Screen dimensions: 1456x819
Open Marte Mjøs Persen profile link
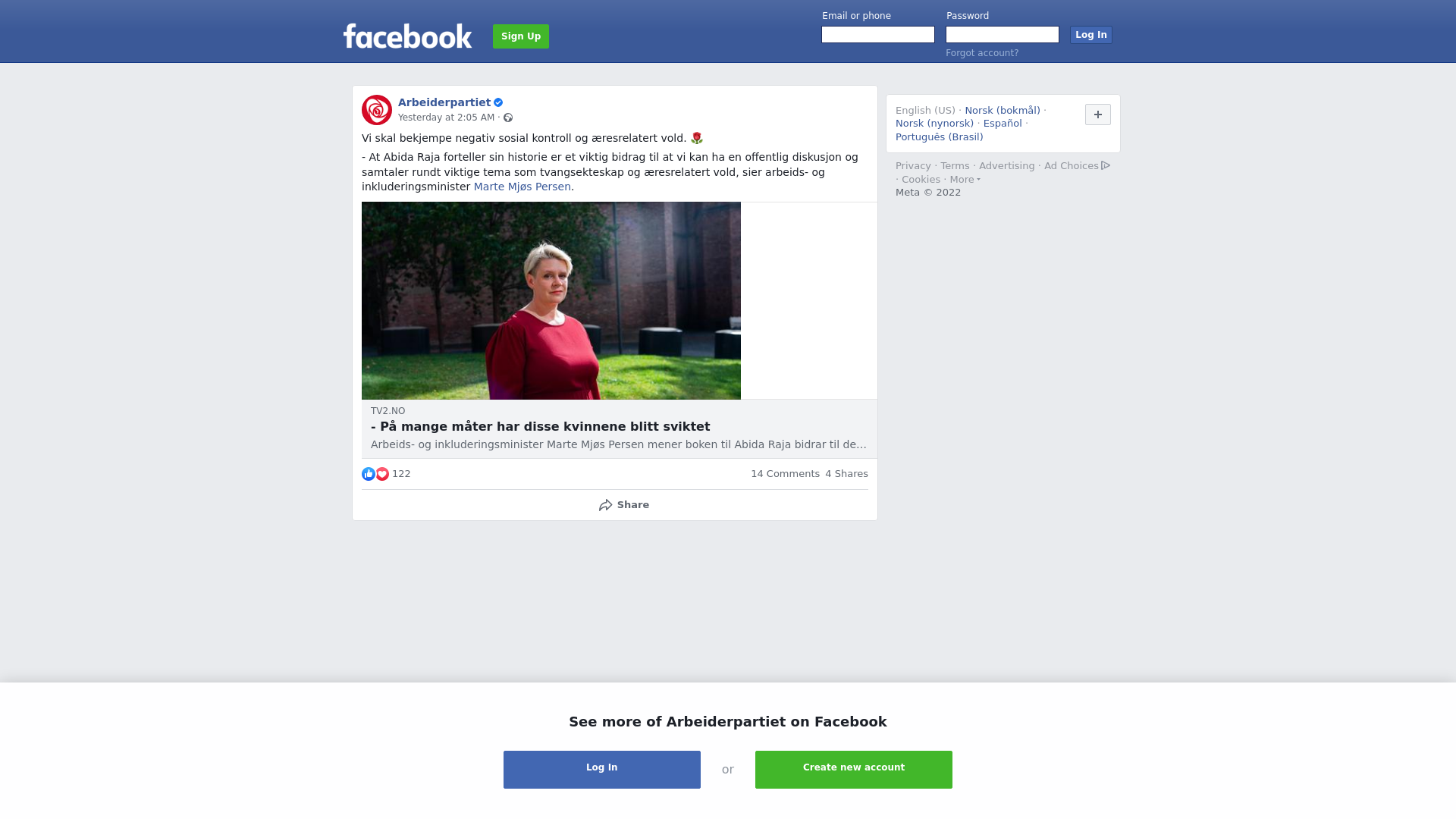[x=522, y=187]
